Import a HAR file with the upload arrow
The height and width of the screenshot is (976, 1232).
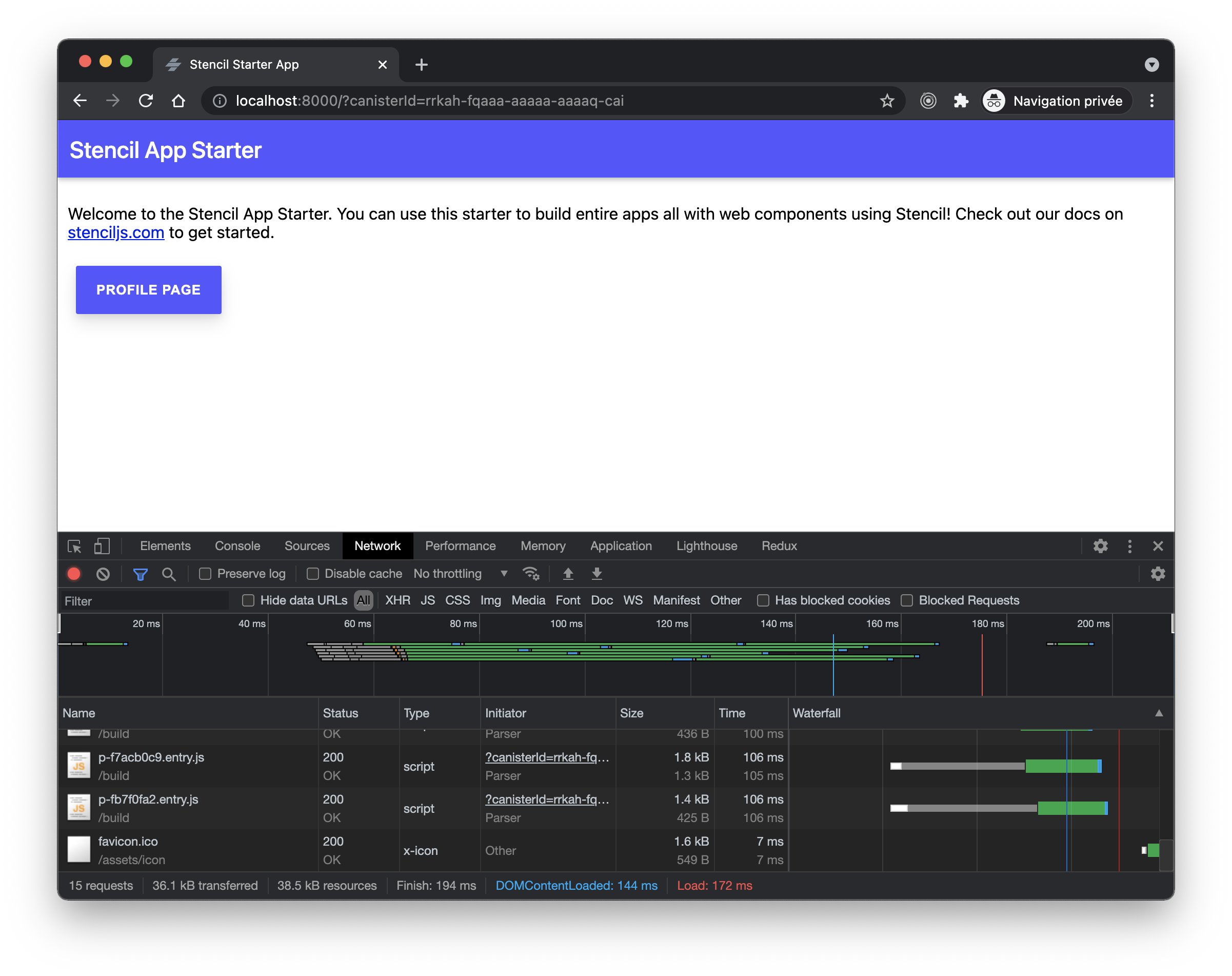pos(568,574)
